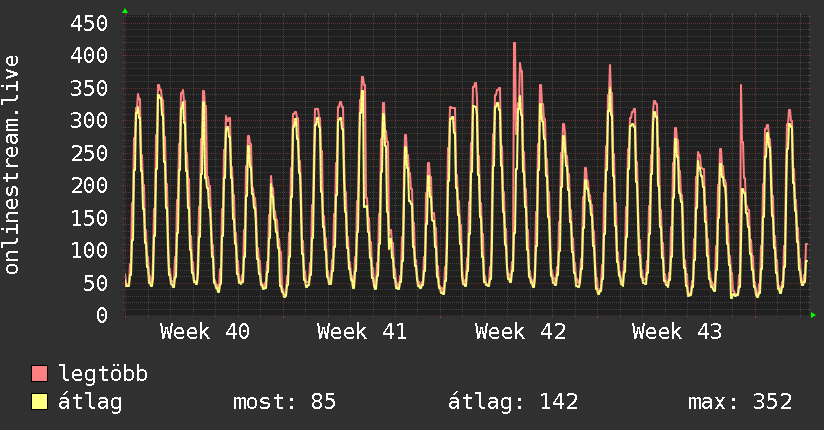This screenshot has height=430, width=824.
Task: Click the Week 41 axis label
Action: point(362,332)
